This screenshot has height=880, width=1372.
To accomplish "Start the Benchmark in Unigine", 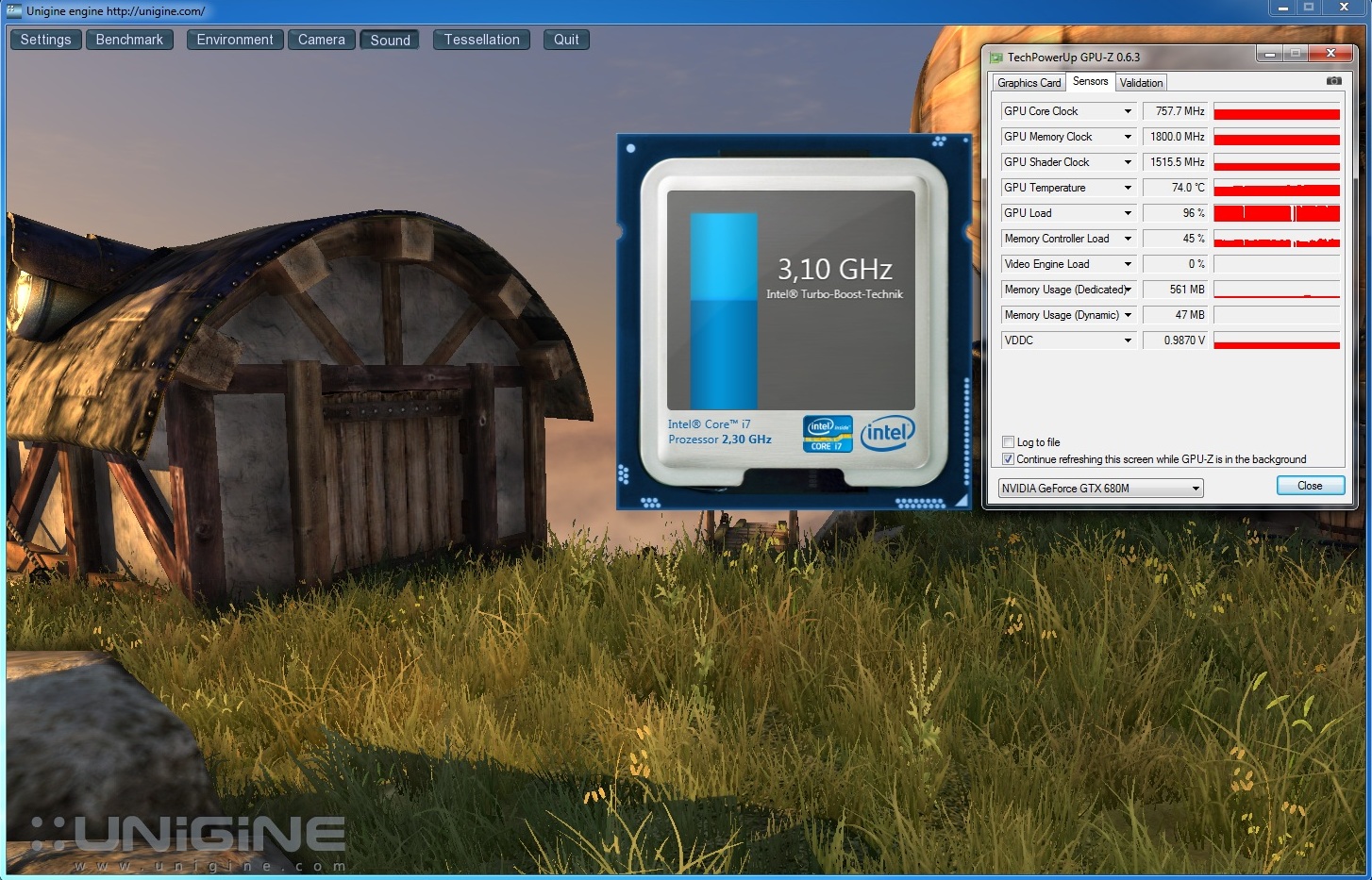I will pyautogui.click(x=129, y=40).
